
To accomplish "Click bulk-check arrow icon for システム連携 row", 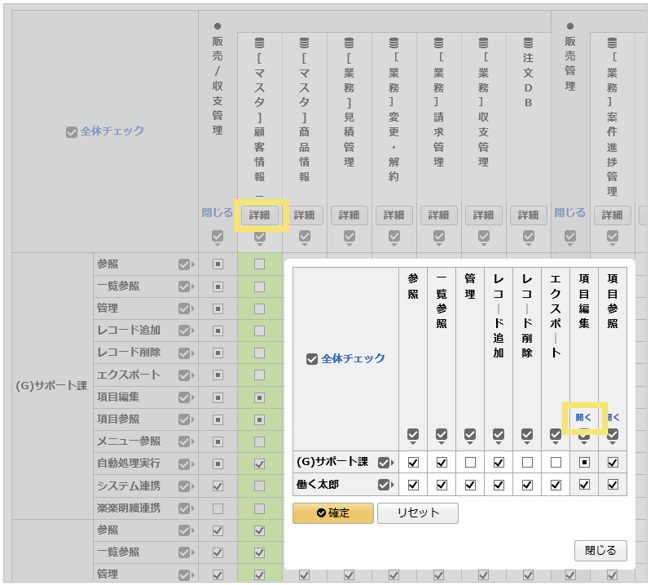I will coord(186,486).
